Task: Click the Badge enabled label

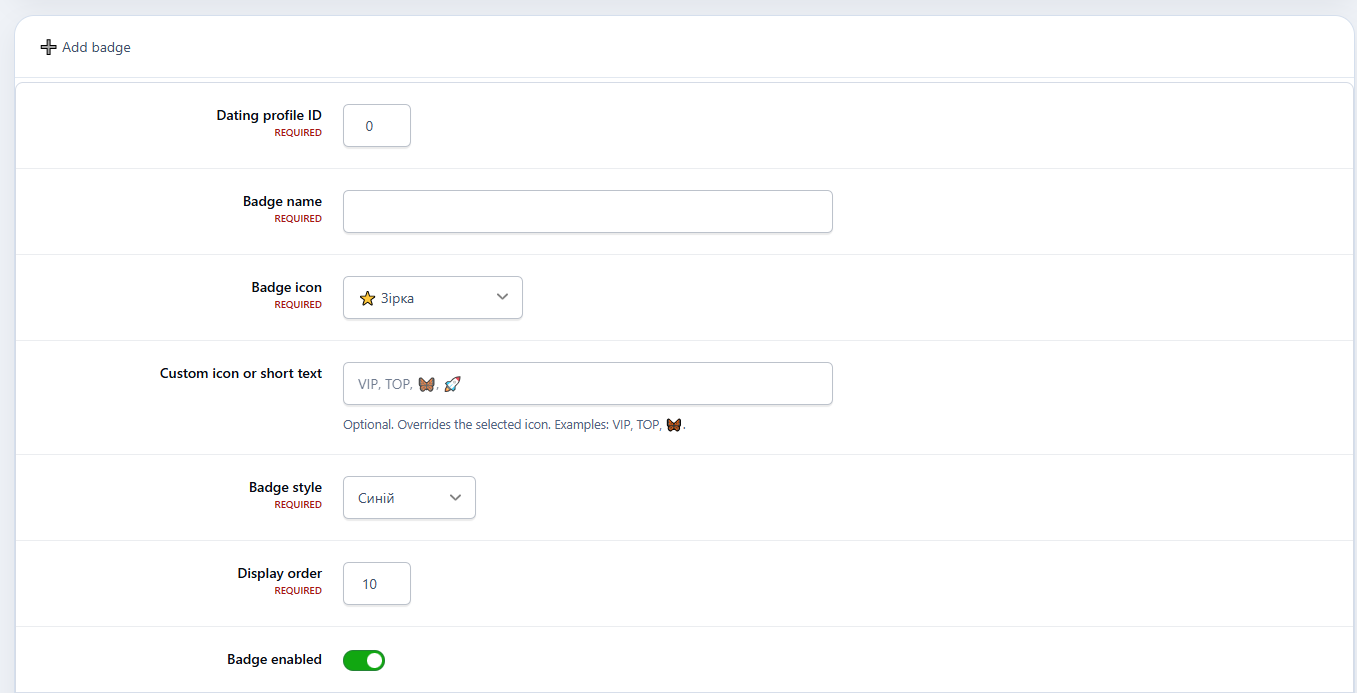Action: coord(275,659)
